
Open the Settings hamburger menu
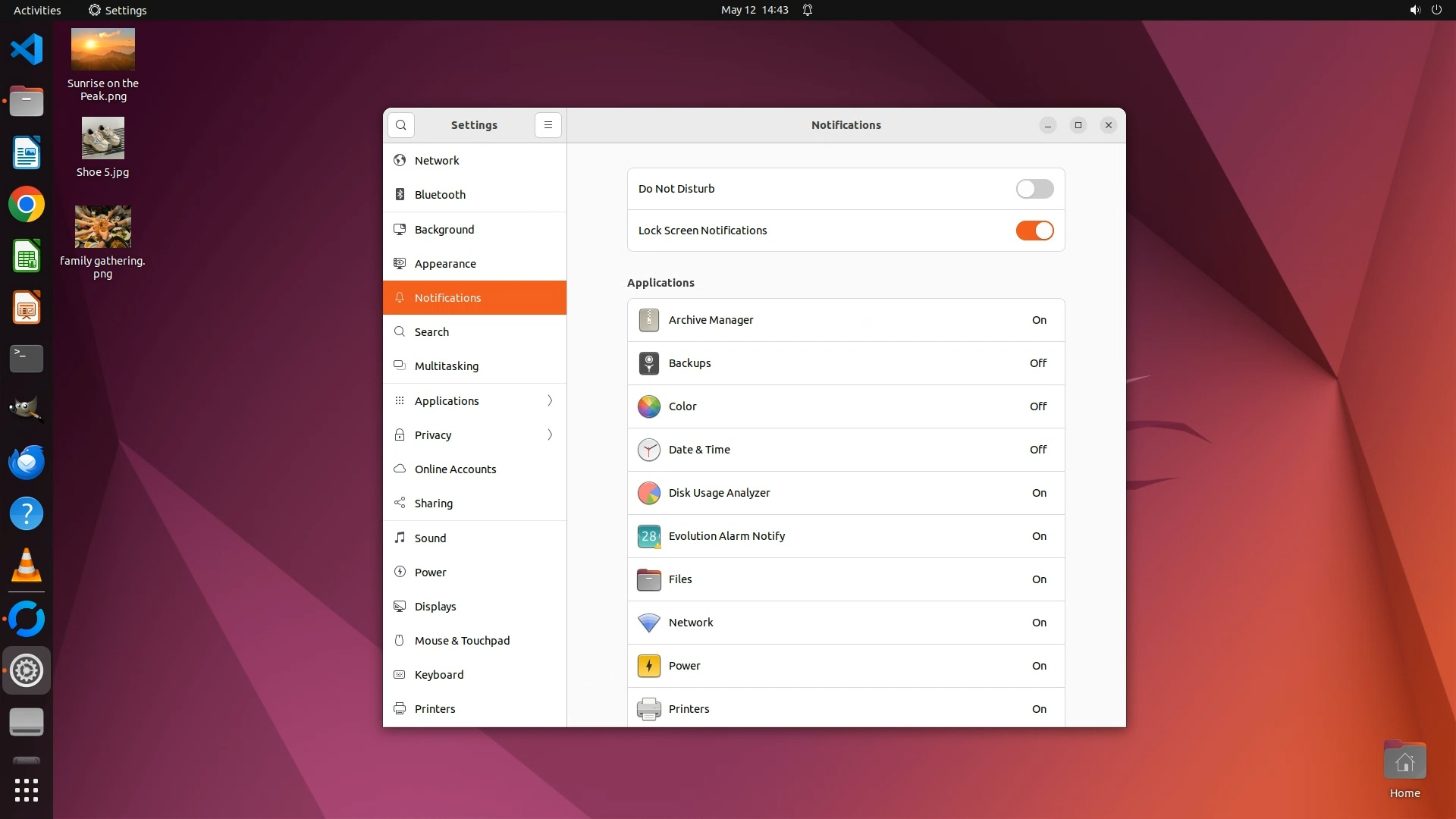(x=548, y=125)
